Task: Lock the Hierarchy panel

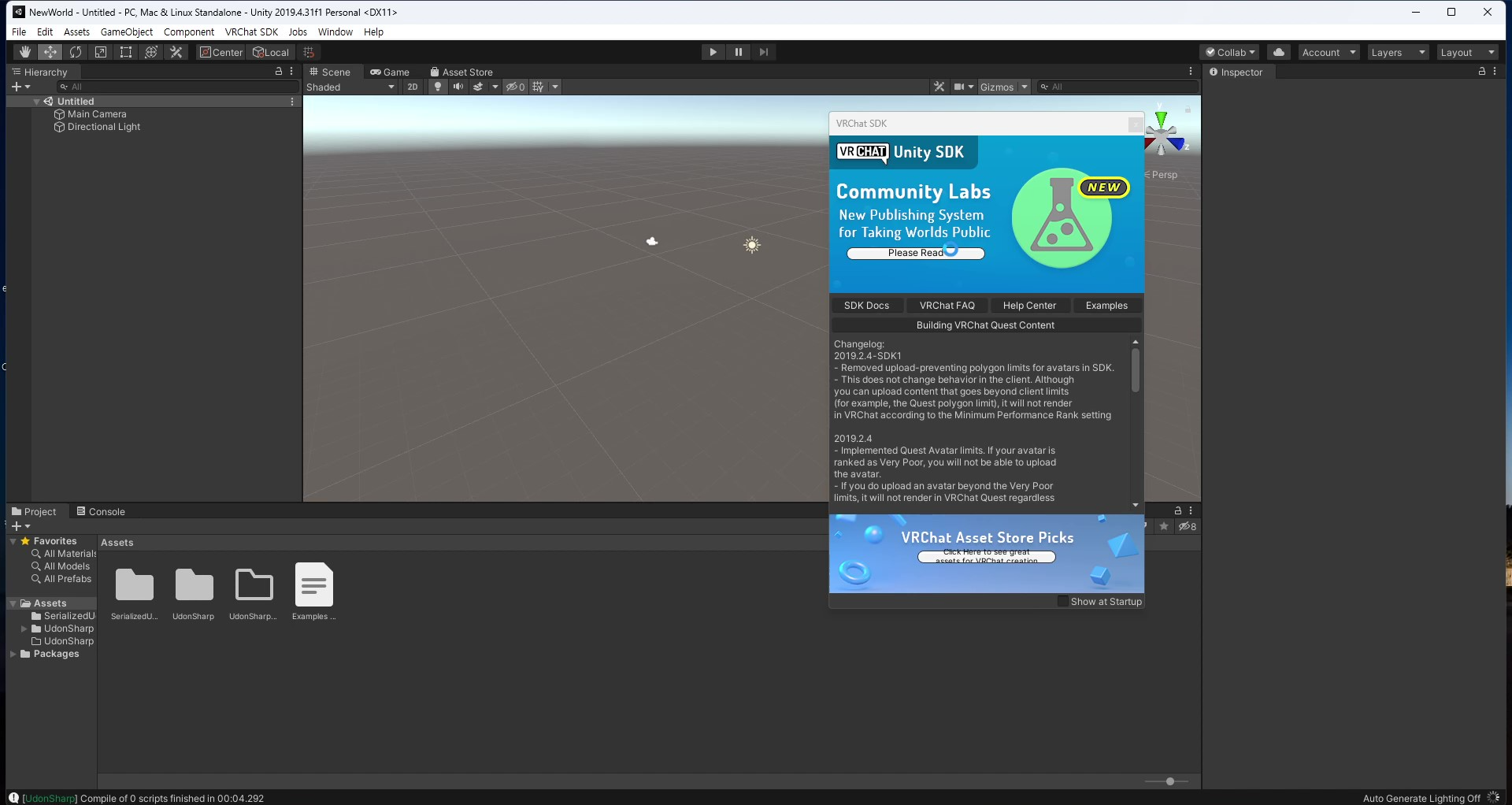Action: [278, 72]
